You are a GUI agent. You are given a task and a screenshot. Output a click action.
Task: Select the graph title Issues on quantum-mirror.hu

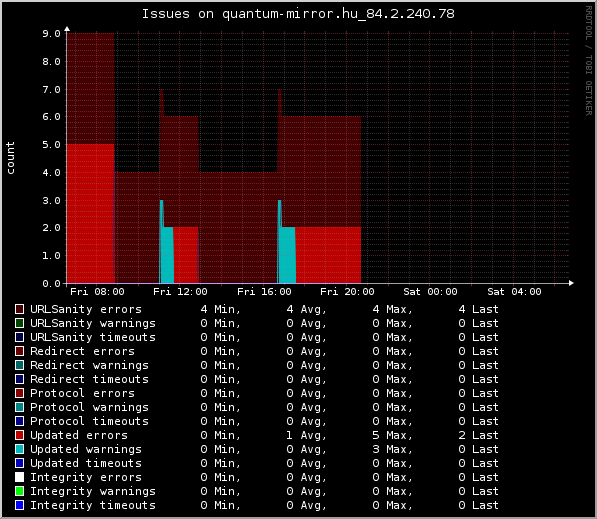[298, 14]
